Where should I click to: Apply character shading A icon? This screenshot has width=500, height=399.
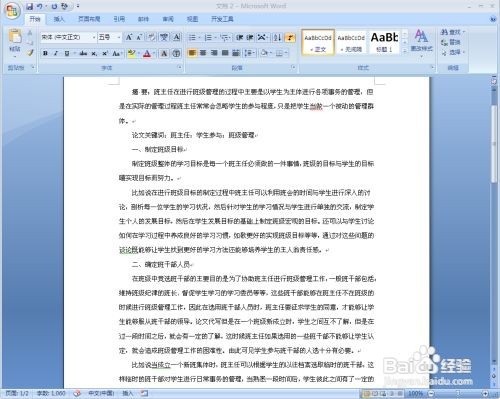click(x=164, y=53)
